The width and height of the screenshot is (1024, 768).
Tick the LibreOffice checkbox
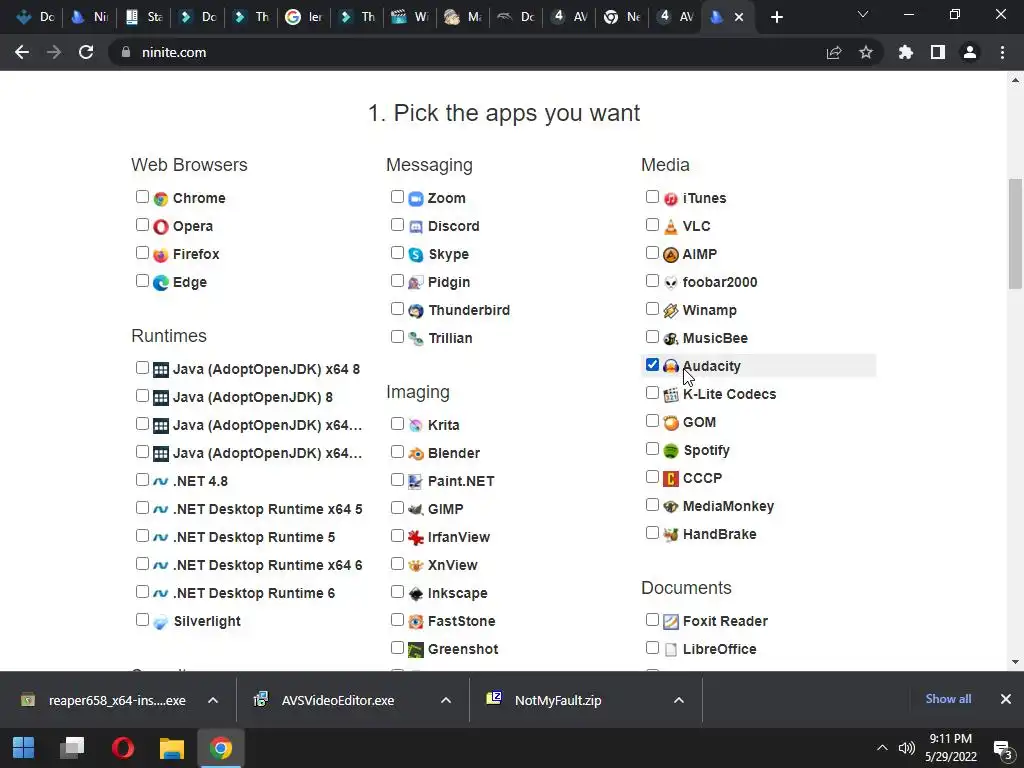tap(652, 648)
